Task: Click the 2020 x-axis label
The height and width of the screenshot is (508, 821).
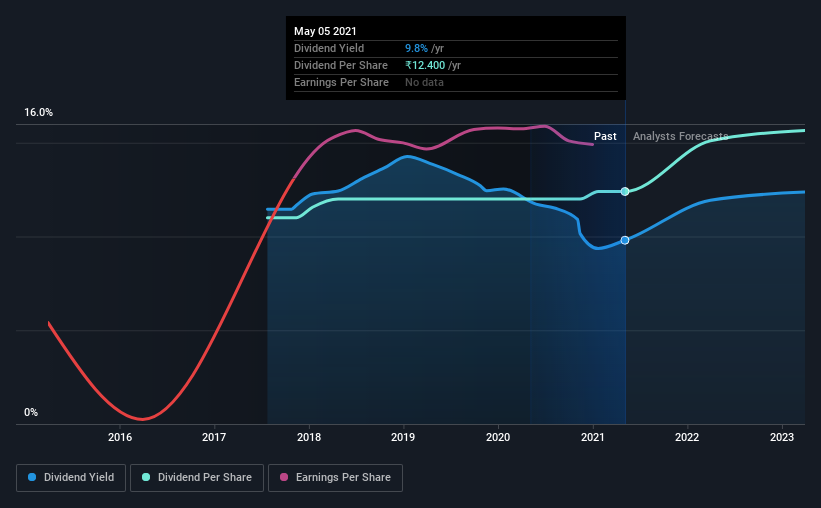Action: point(498,437)
